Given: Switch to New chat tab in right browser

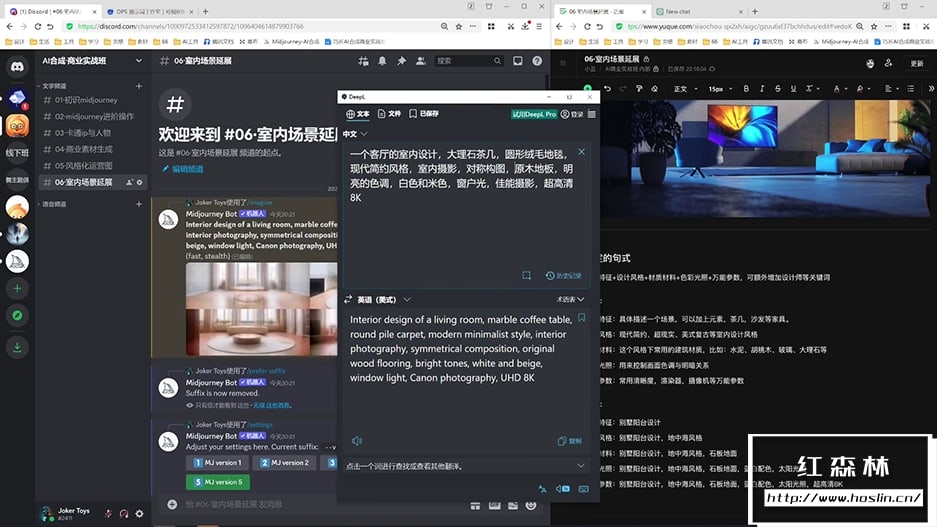Looking at the screenshot, I should click(699, 11).
